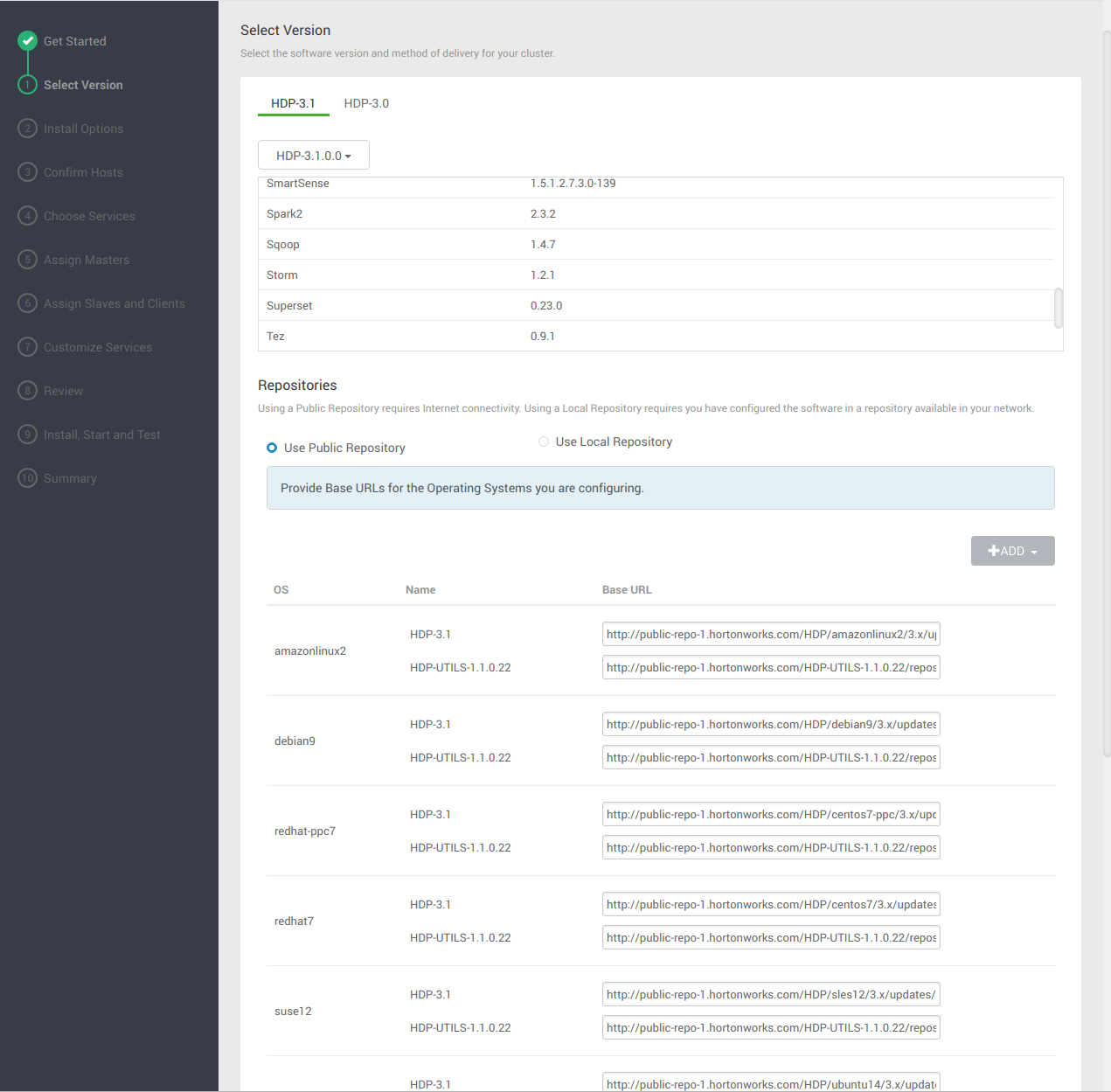
Task: Click the suse12 OS label
Action: (x=293, y=1011)
